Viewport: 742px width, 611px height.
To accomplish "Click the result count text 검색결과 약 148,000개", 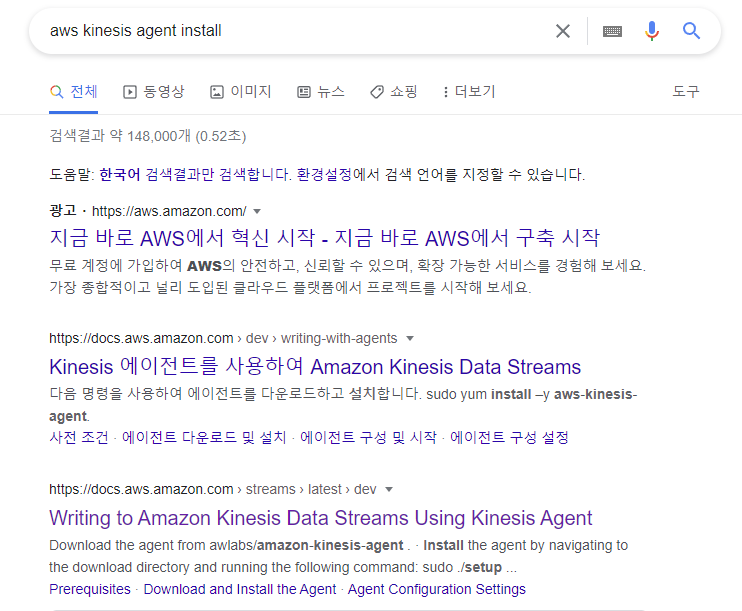I will click(x=148, y=136).
